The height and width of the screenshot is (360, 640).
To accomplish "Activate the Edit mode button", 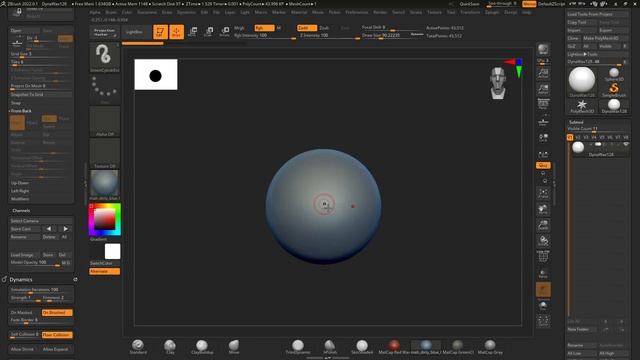I will (160, 32).
